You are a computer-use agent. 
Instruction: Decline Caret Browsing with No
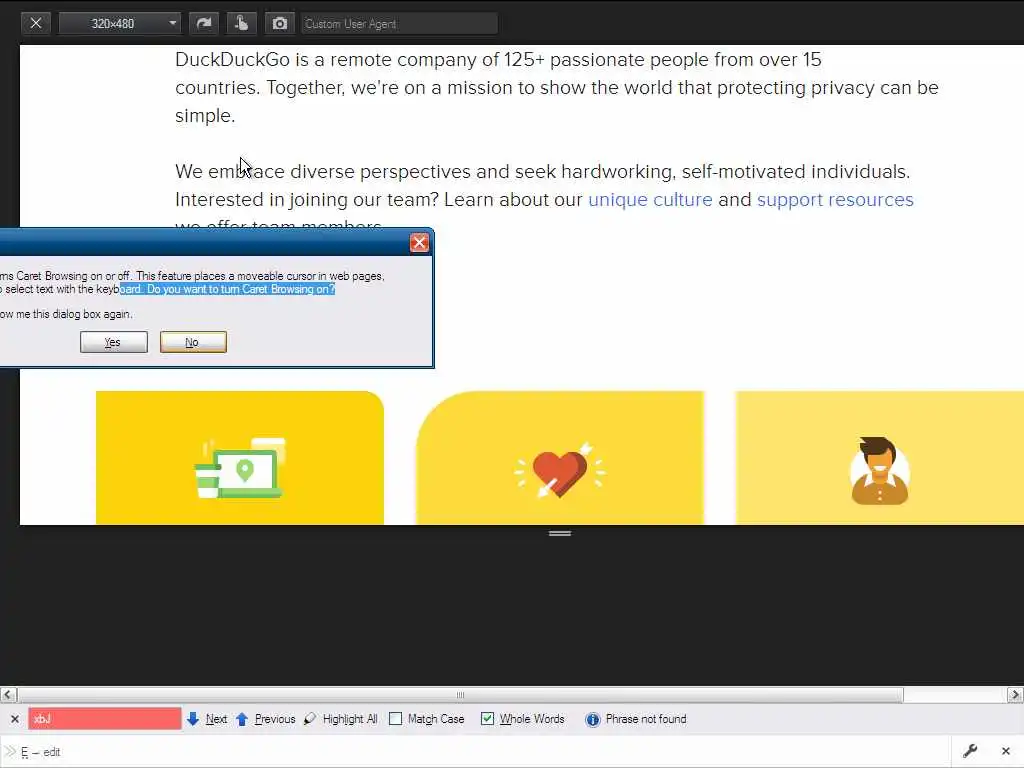click(x=193, y=342)
